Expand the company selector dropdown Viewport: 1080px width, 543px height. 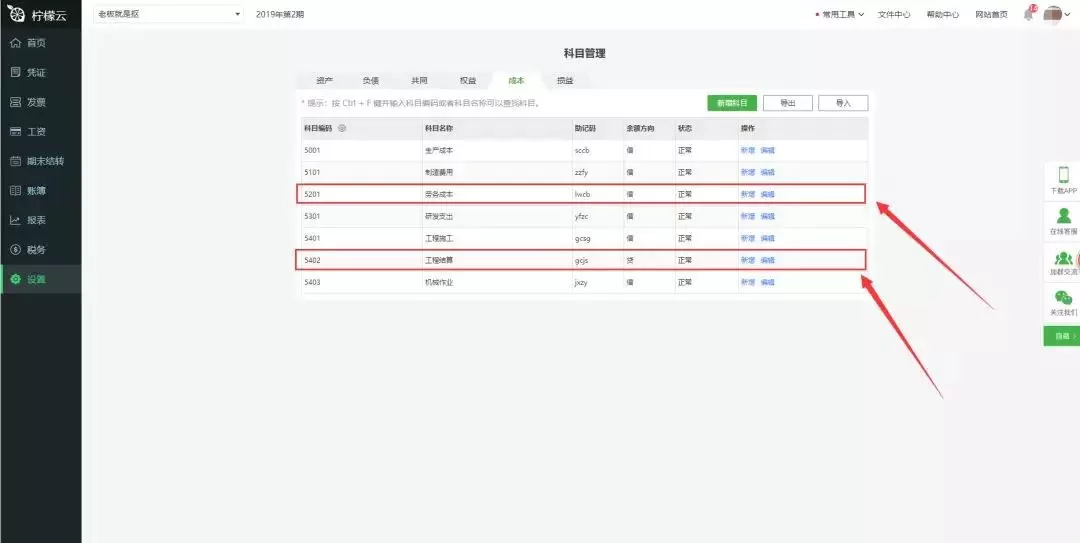pos(168,14)
